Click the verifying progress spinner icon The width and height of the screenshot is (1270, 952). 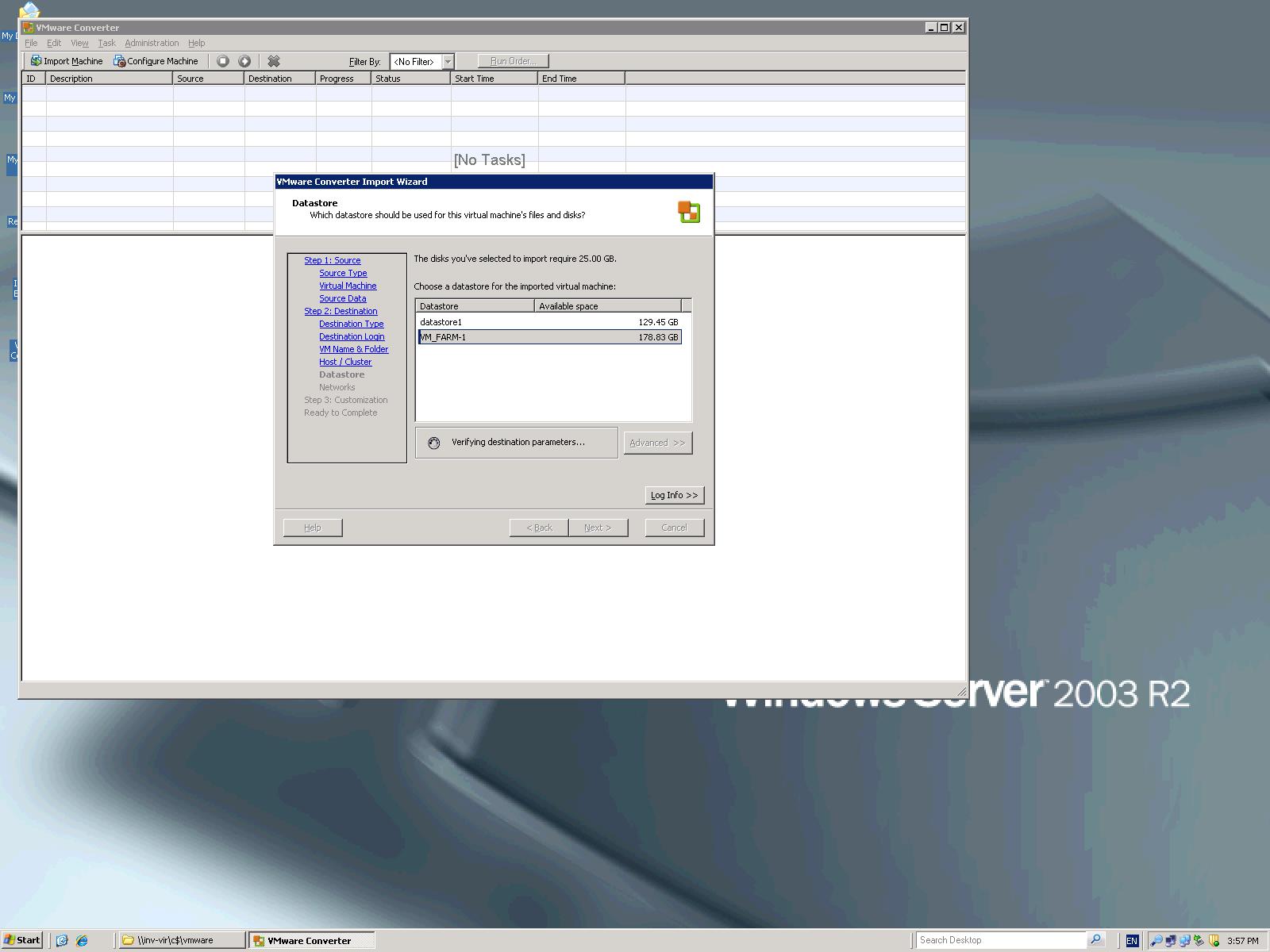pos(433,443)
